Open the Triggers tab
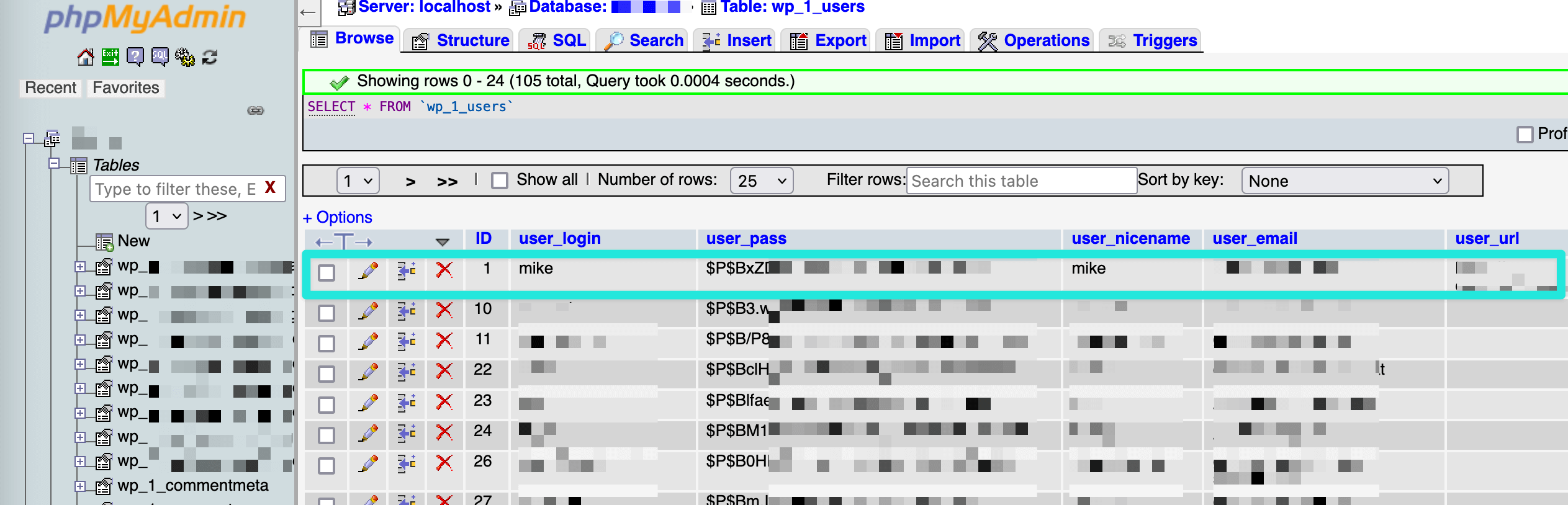Screen dimensions: 1568x505 [x=1151, y=40]
